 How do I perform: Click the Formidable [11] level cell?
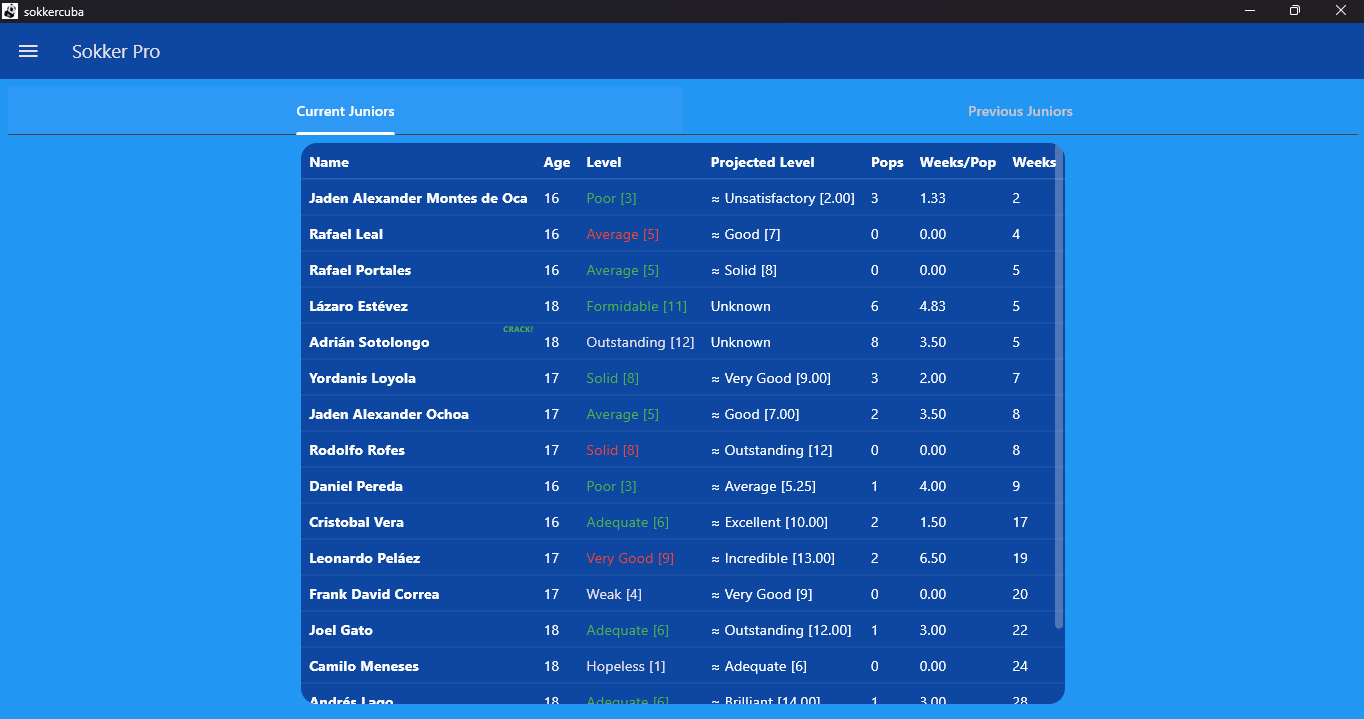(x=636, y=306)
